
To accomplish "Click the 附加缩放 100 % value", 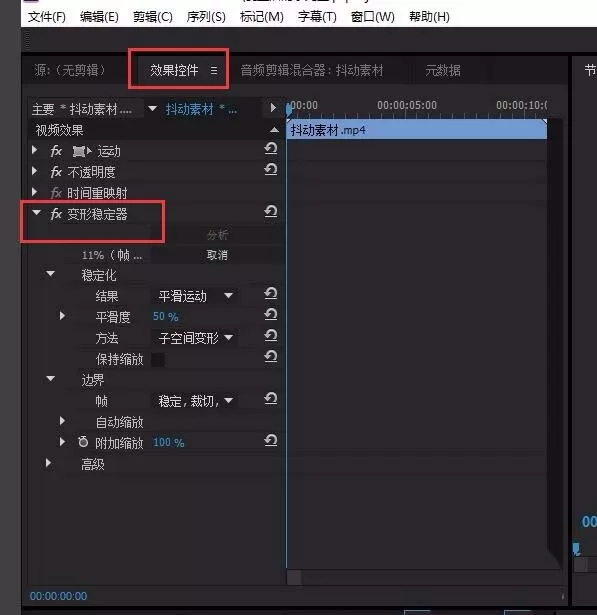I will point(169,442).
